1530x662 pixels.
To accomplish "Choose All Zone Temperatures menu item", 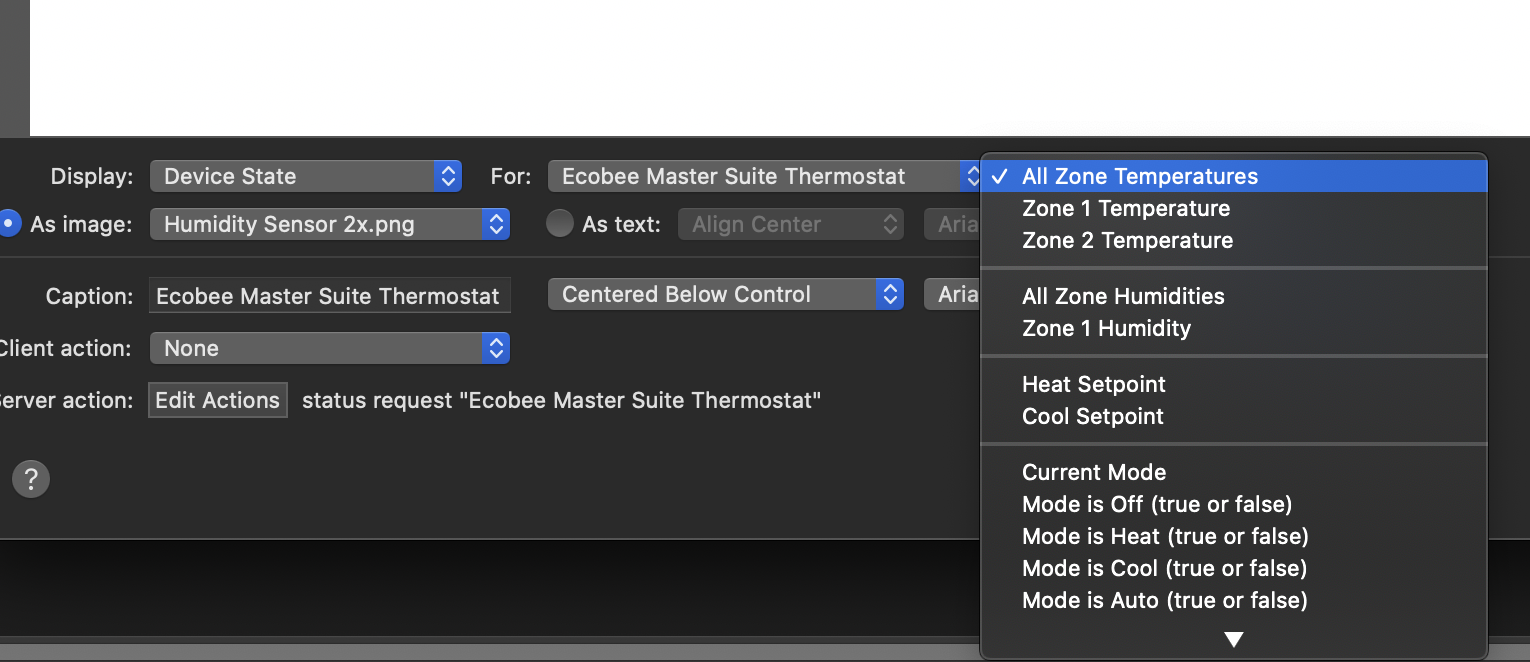I will 1234,176.
